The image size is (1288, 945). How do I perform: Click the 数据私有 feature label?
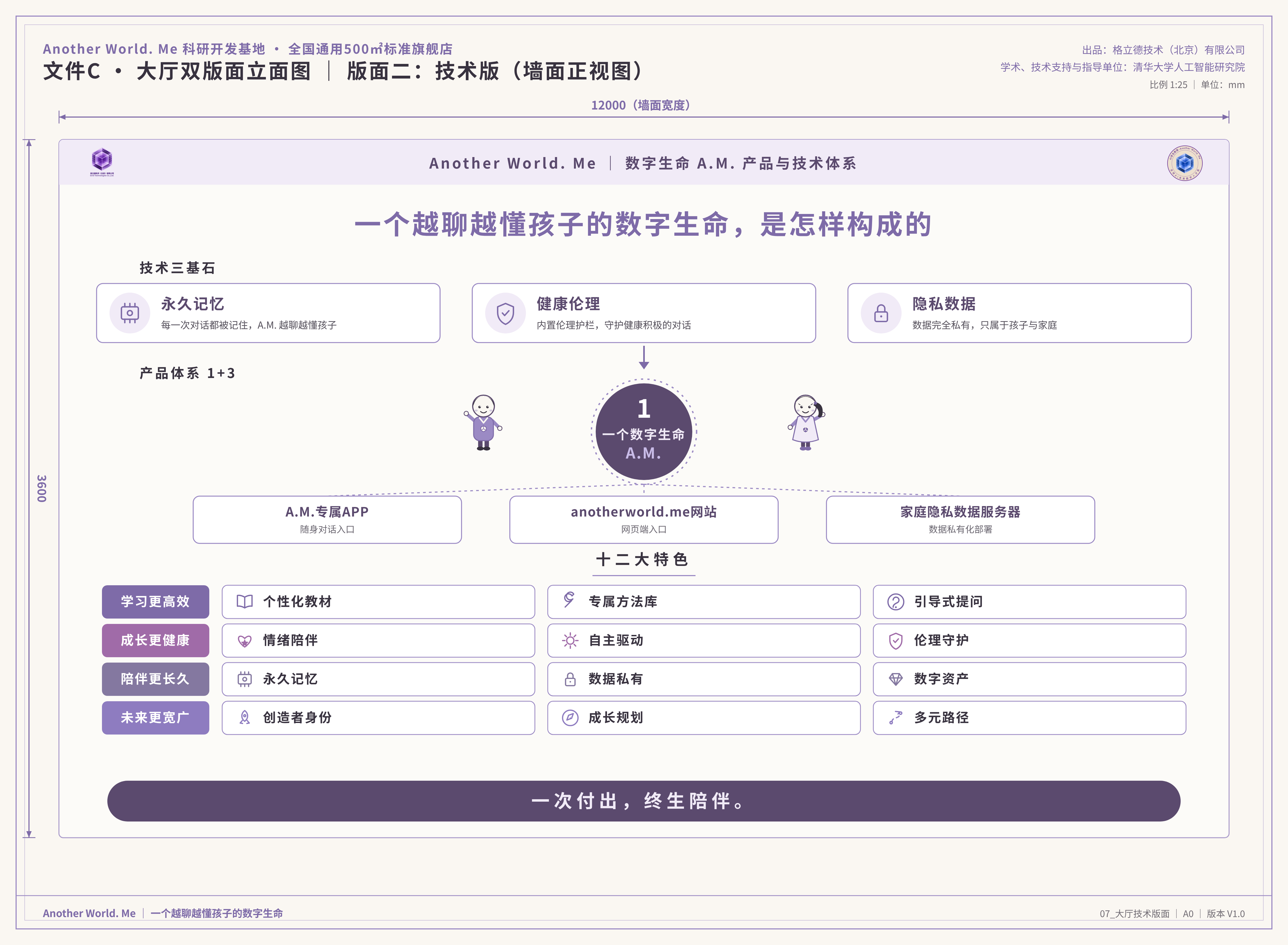pyautogui.click(x=616, y=679)
